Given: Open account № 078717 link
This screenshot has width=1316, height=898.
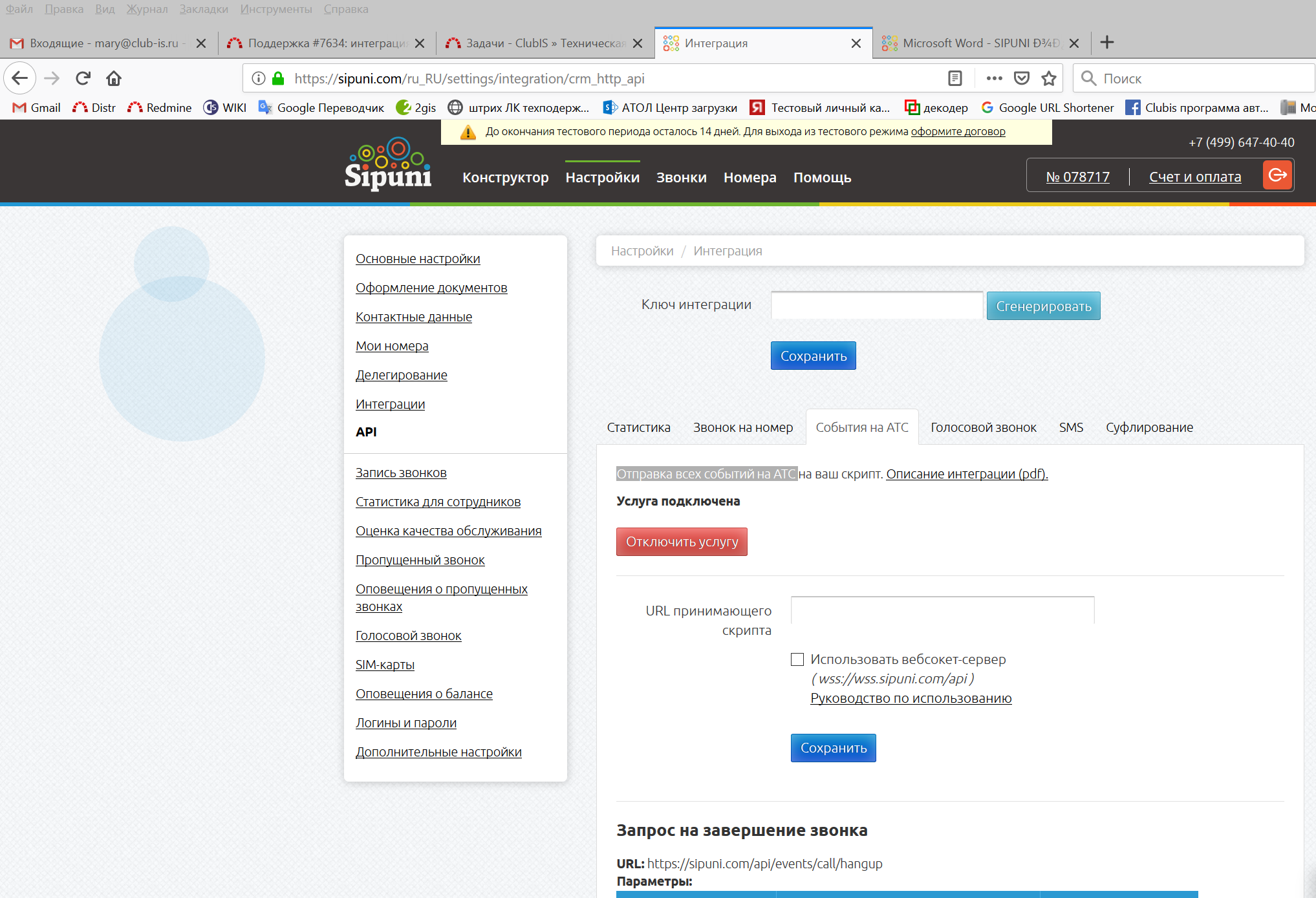Looking at the screenshot, I should coord(1078,176).
